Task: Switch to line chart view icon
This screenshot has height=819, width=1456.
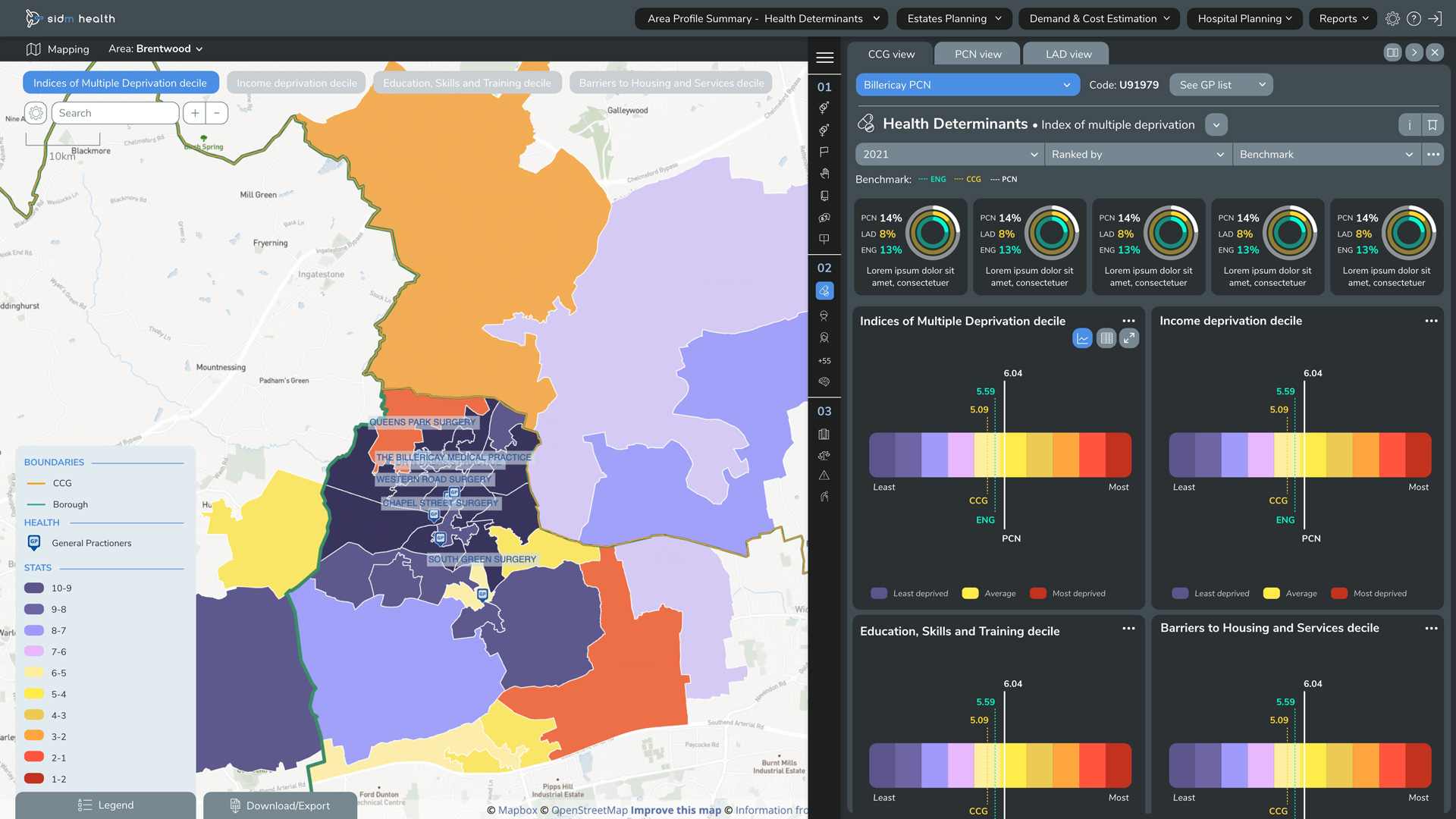Action: point(1082,338)
